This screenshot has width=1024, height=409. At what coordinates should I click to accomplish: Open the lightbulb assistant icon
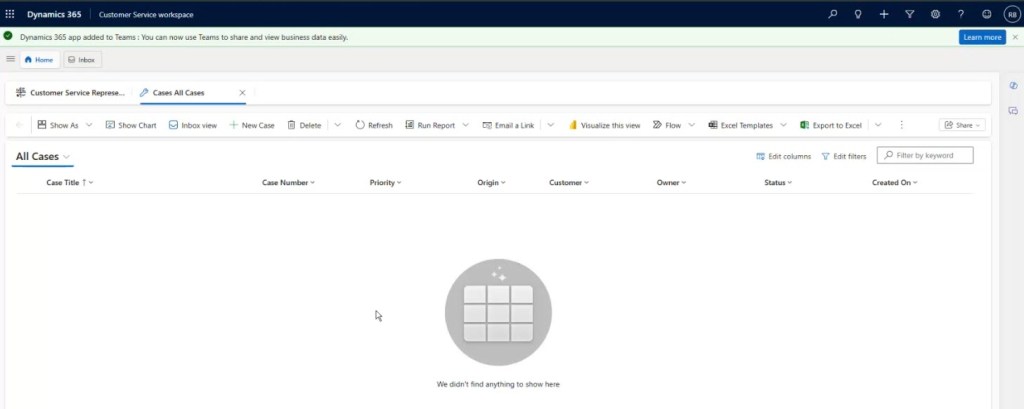pos(858,14)
